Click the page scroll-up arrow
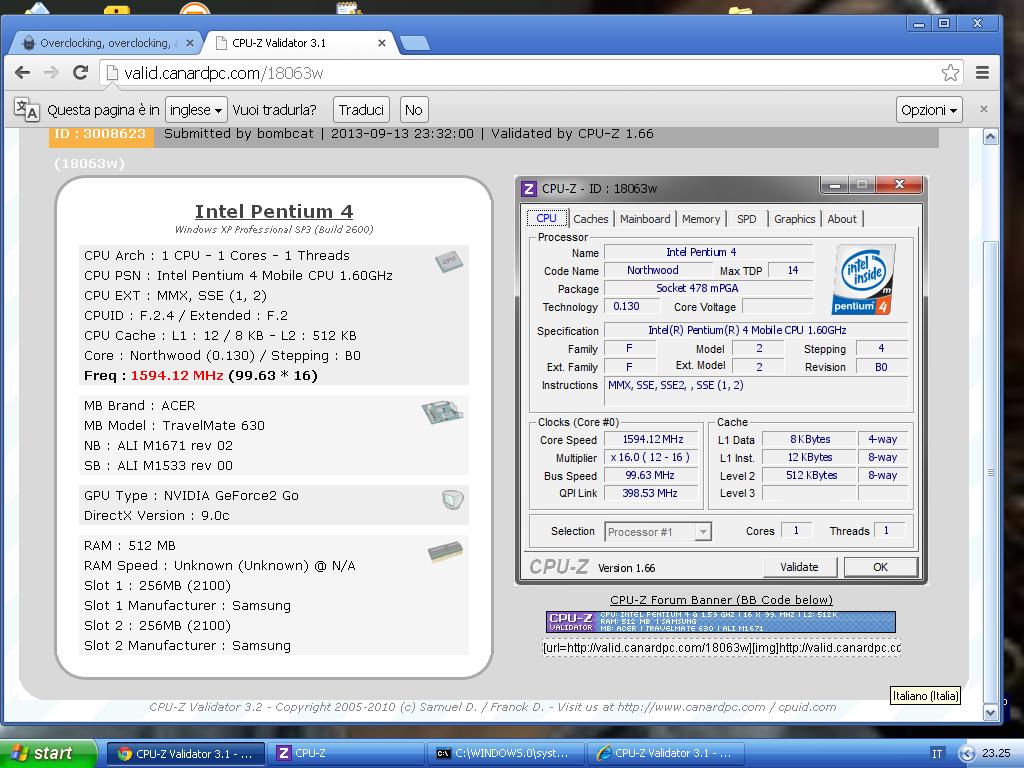Image resolution: width=1024 pixels, height=768 pixels. click(x=991, y=136)
